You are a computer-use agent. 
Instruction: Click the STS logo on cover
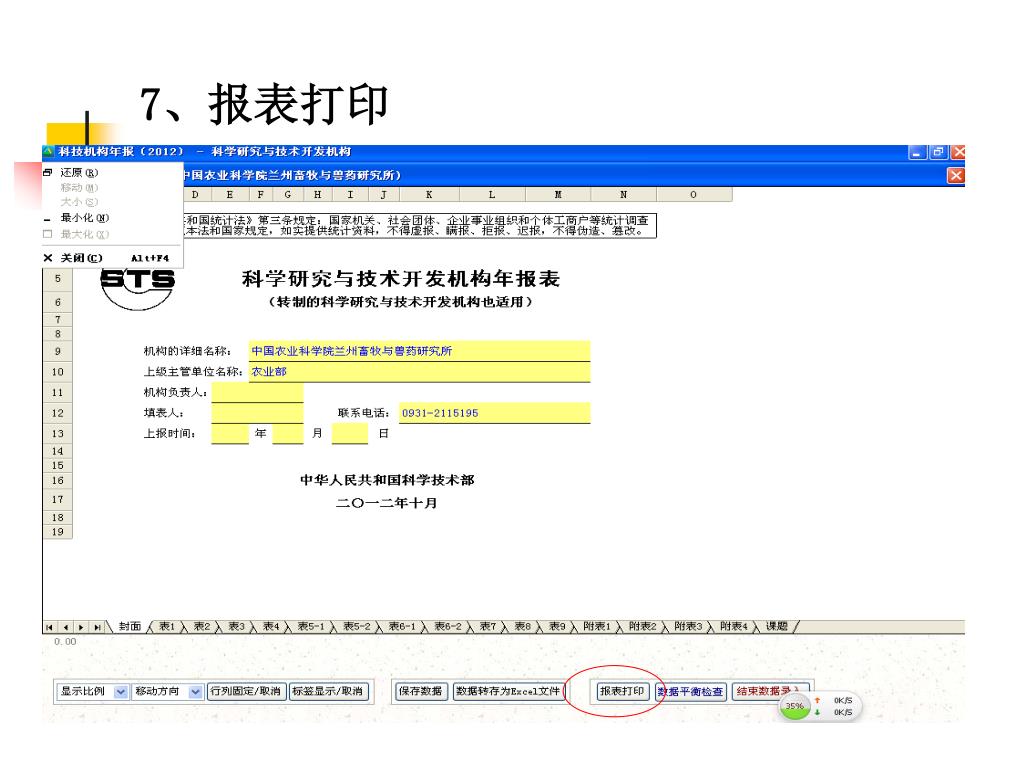(138, 288)
